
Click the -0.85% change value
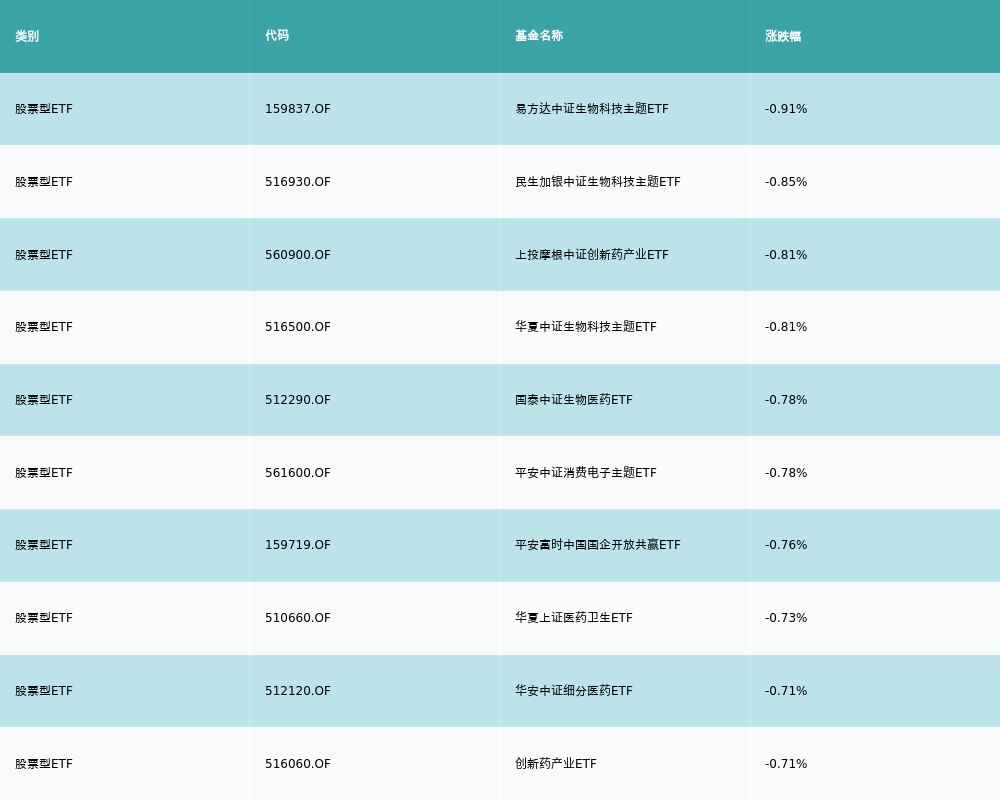786,182
